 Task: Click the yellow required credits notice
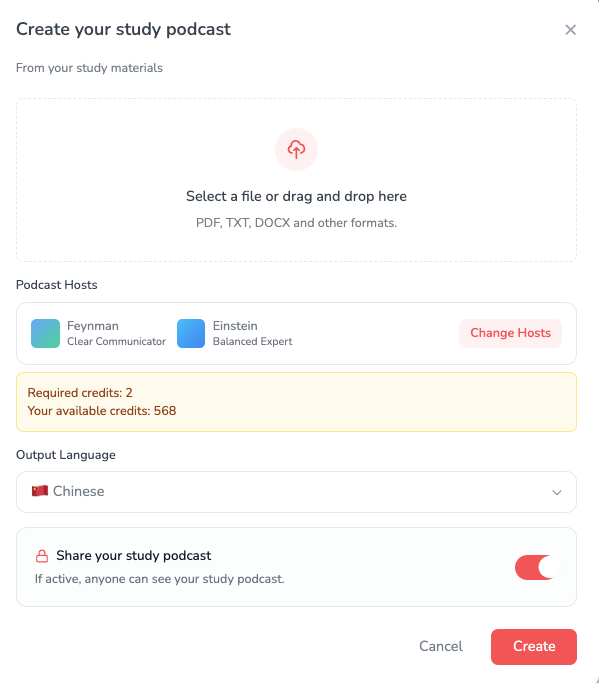point(296,402)
